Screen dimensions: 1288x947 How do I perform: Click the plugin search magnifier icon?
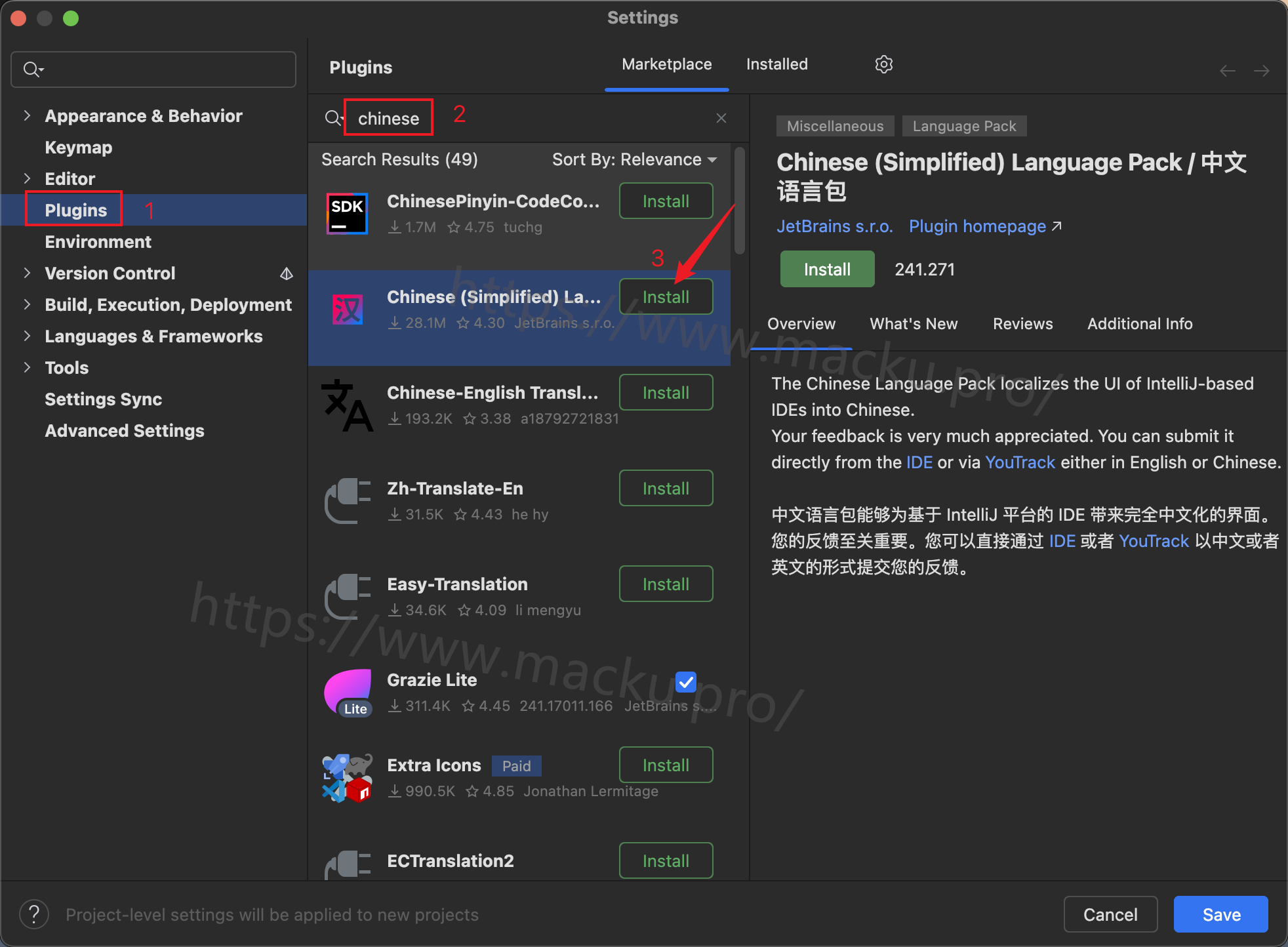pyautogui.click(x=333, y=118)
